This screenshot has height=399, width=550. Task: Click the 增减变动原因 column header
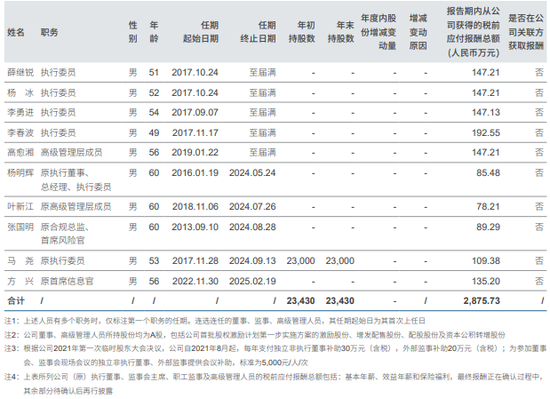[x=418, y=32]
